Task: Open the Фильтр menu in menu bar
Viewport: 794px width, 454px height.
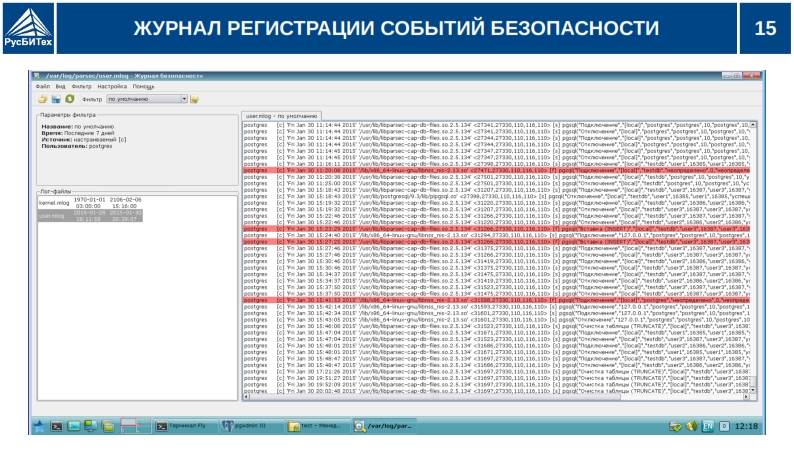Action: 81,87
